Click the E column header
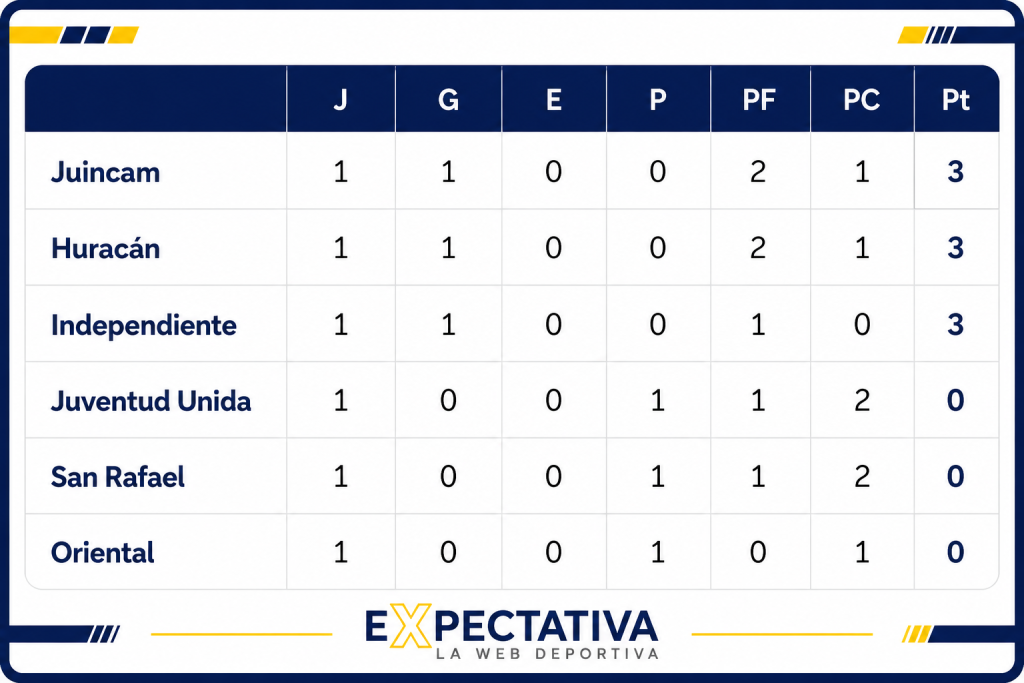This screenshot has width=1024, height=683. (x=554, y=100)
